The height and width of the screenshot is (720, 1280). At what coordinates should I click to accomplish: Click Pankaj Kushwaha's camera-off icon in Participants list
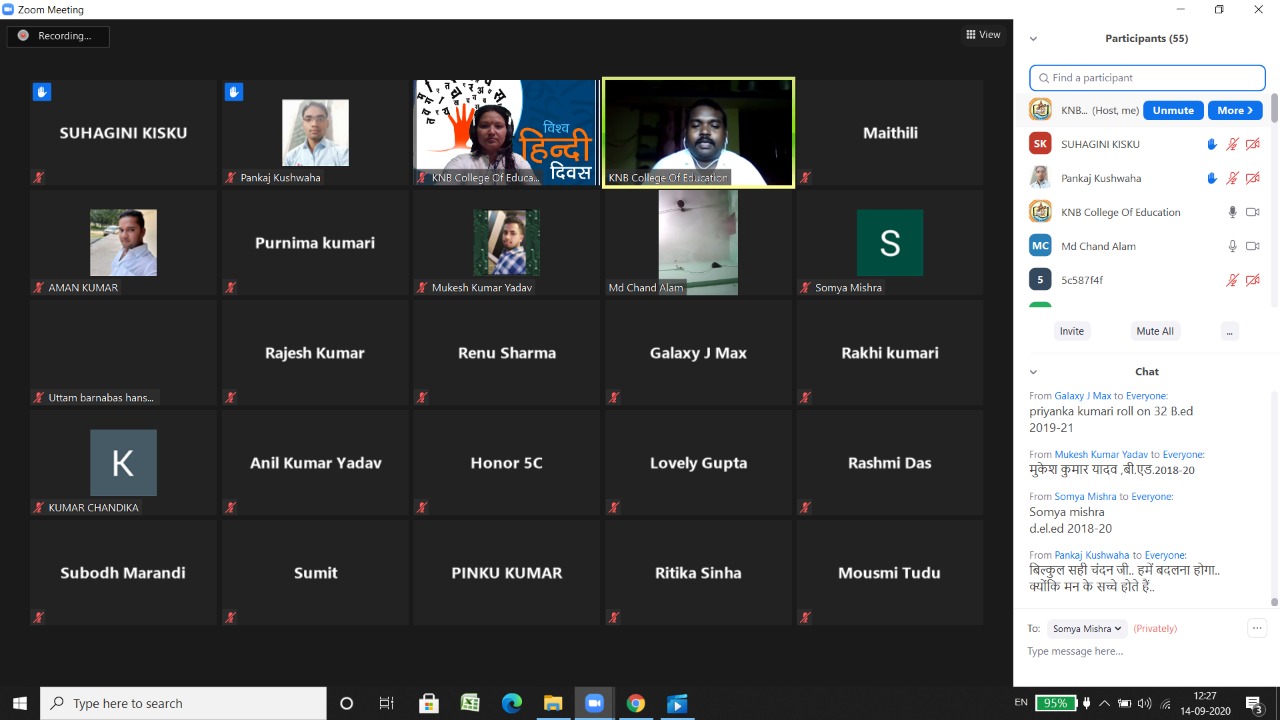(1252, 178)
